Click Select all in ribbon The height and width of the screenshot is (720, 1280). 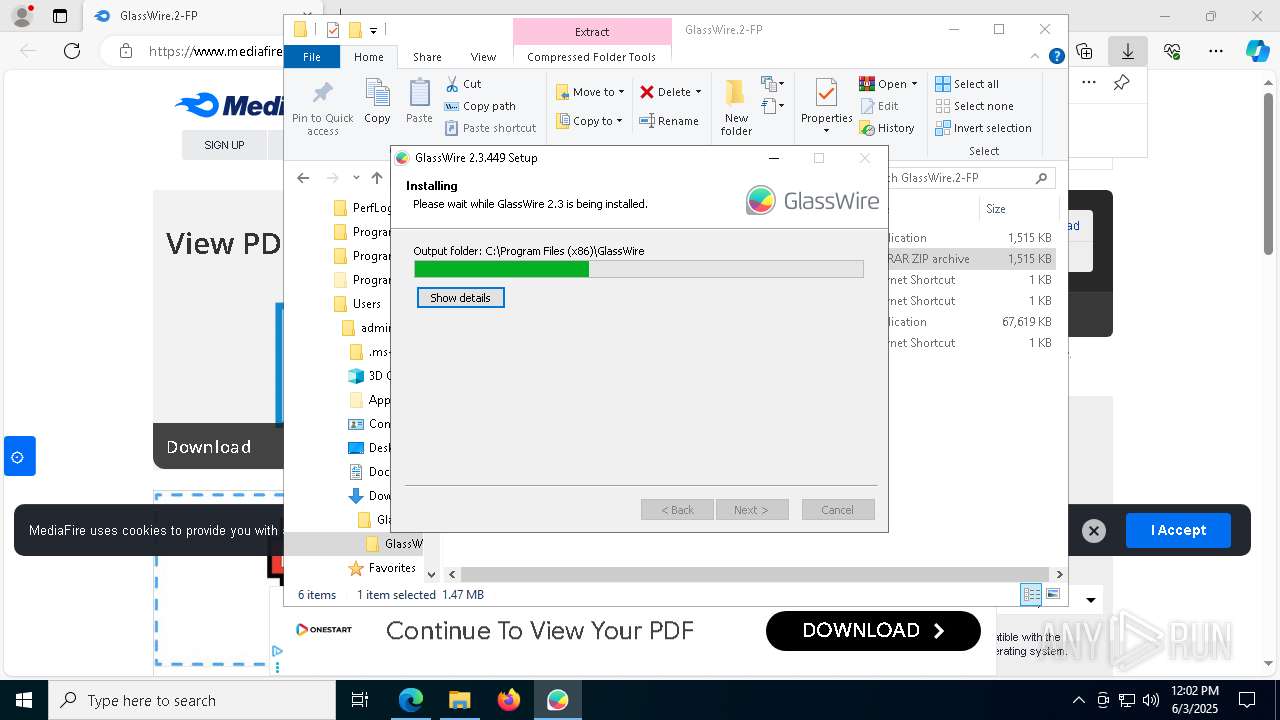pyautogui.click(x=967, y=84)
